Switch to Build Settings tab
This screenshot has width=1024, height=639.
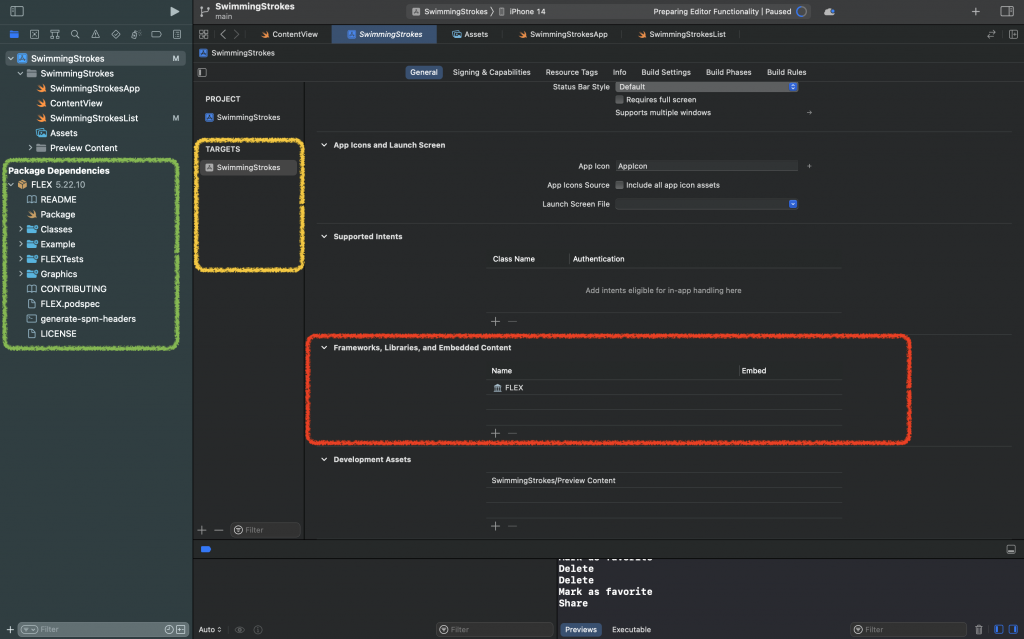click(665, 73)
